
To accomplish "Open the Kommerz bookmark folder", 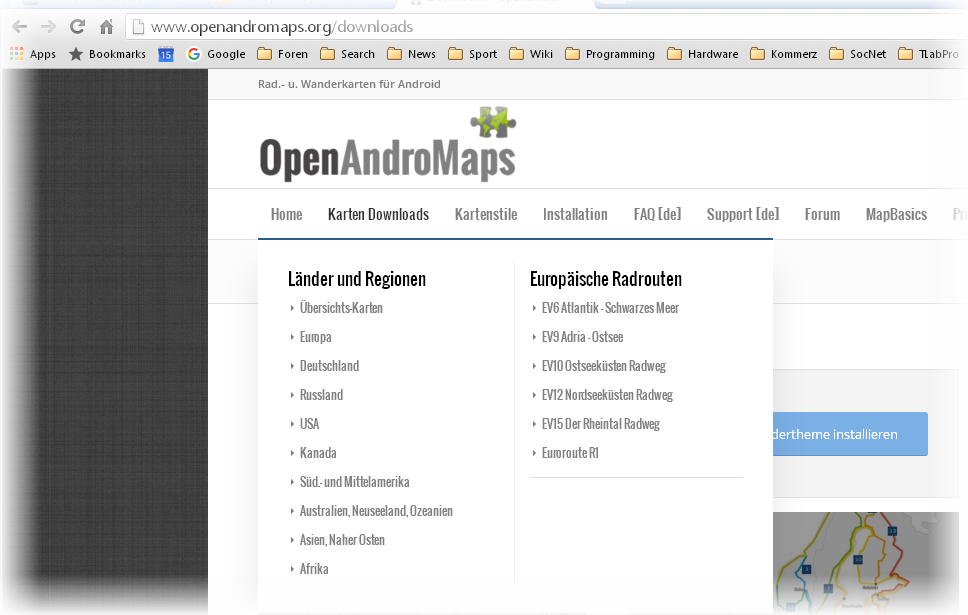I will [x=784, y=54].
